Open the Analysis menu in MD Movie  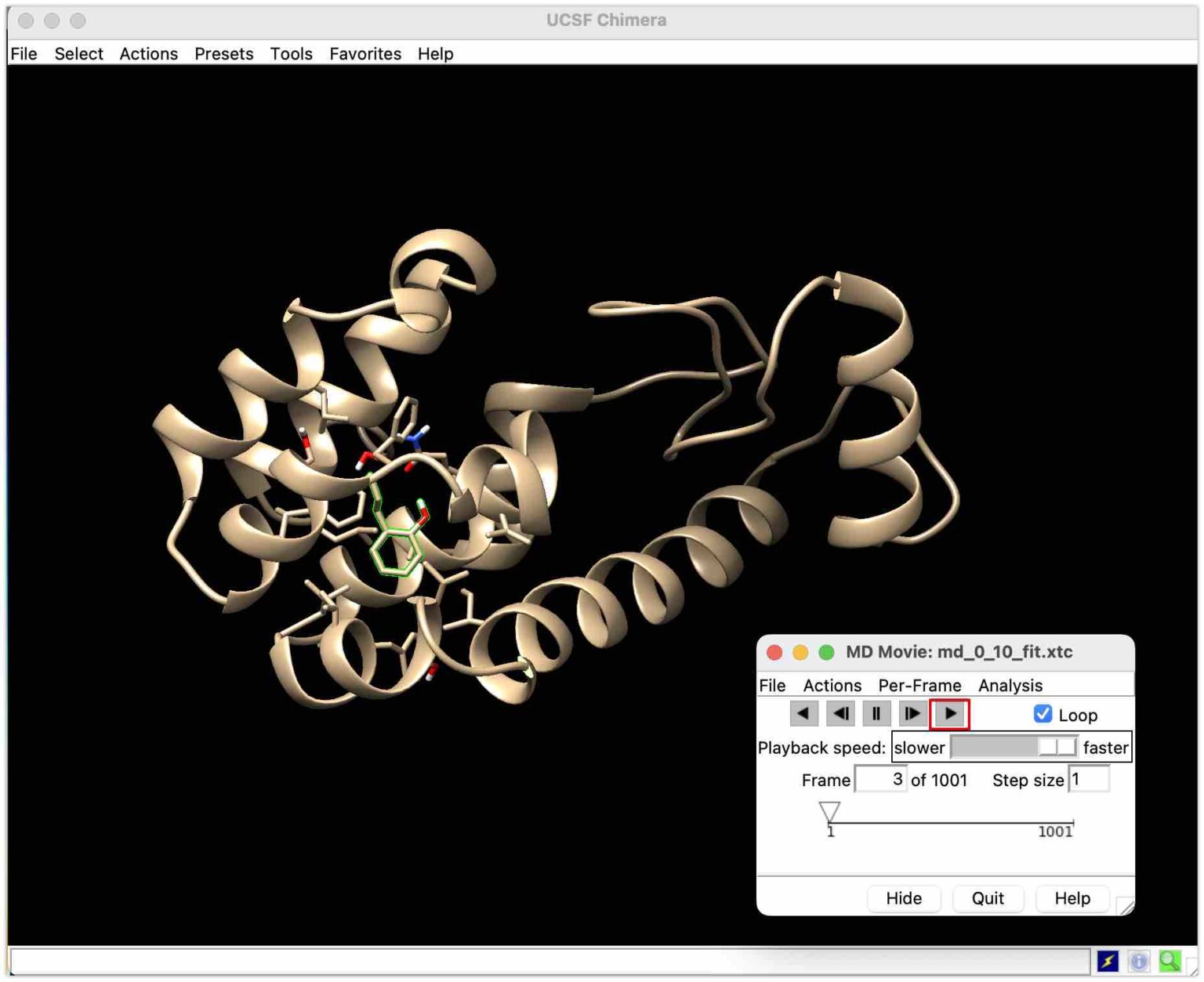[x=1010, y=685]
